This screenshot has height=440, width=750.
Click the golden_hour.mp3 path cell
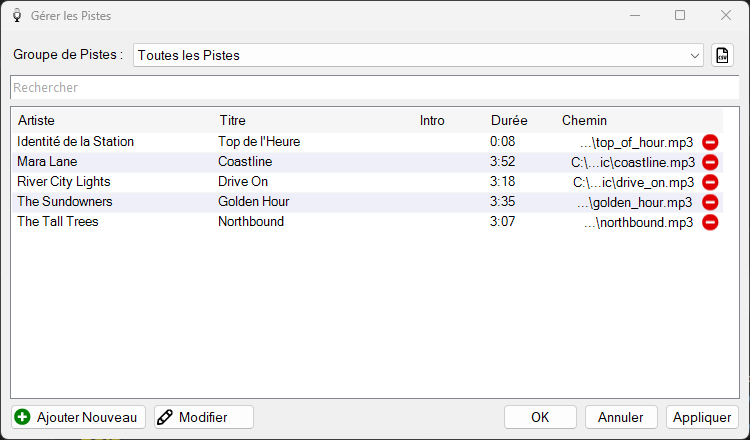pyautogui.click(x=634, y=203)
